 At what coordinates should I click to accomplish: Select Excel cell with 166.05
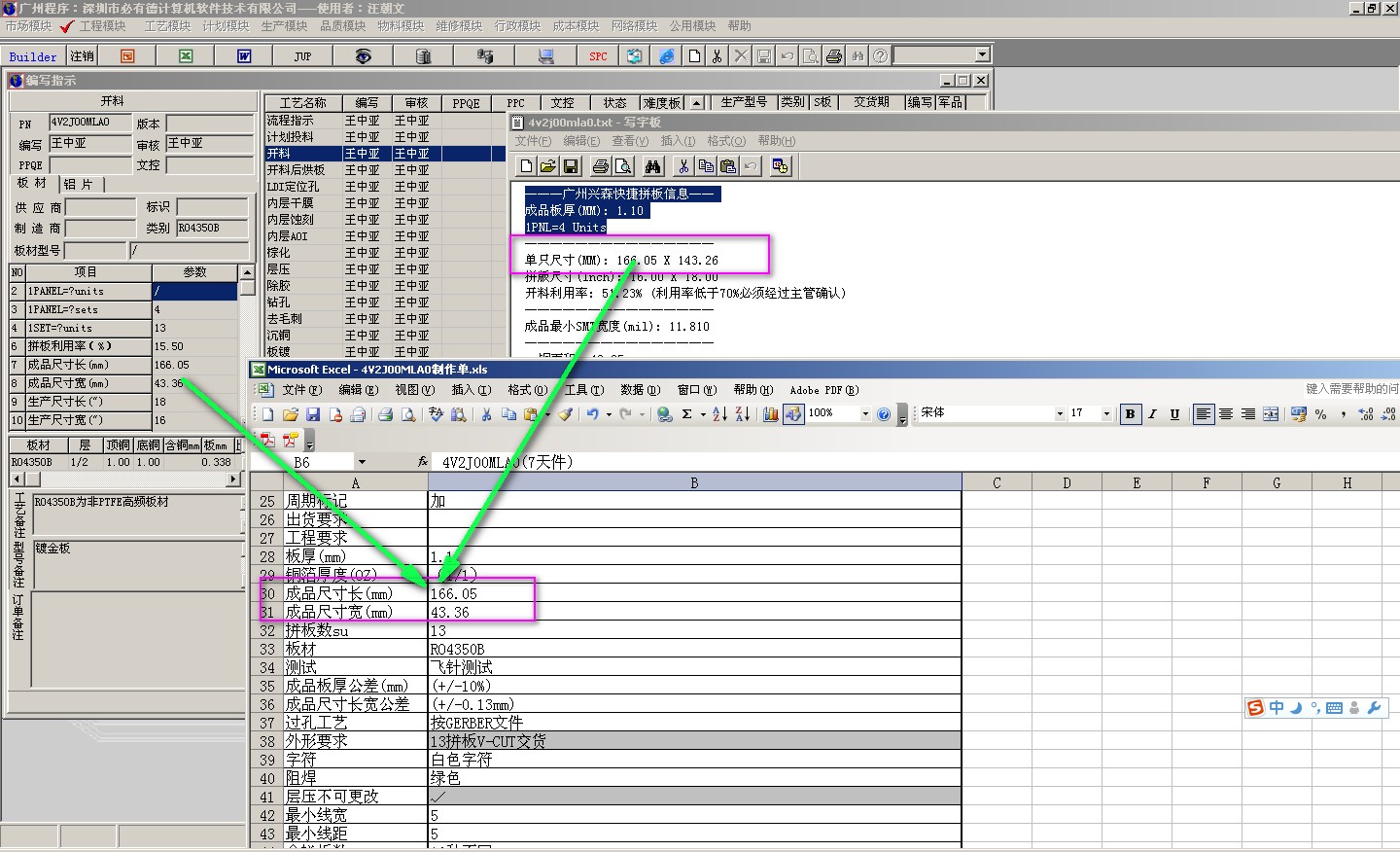694,593
